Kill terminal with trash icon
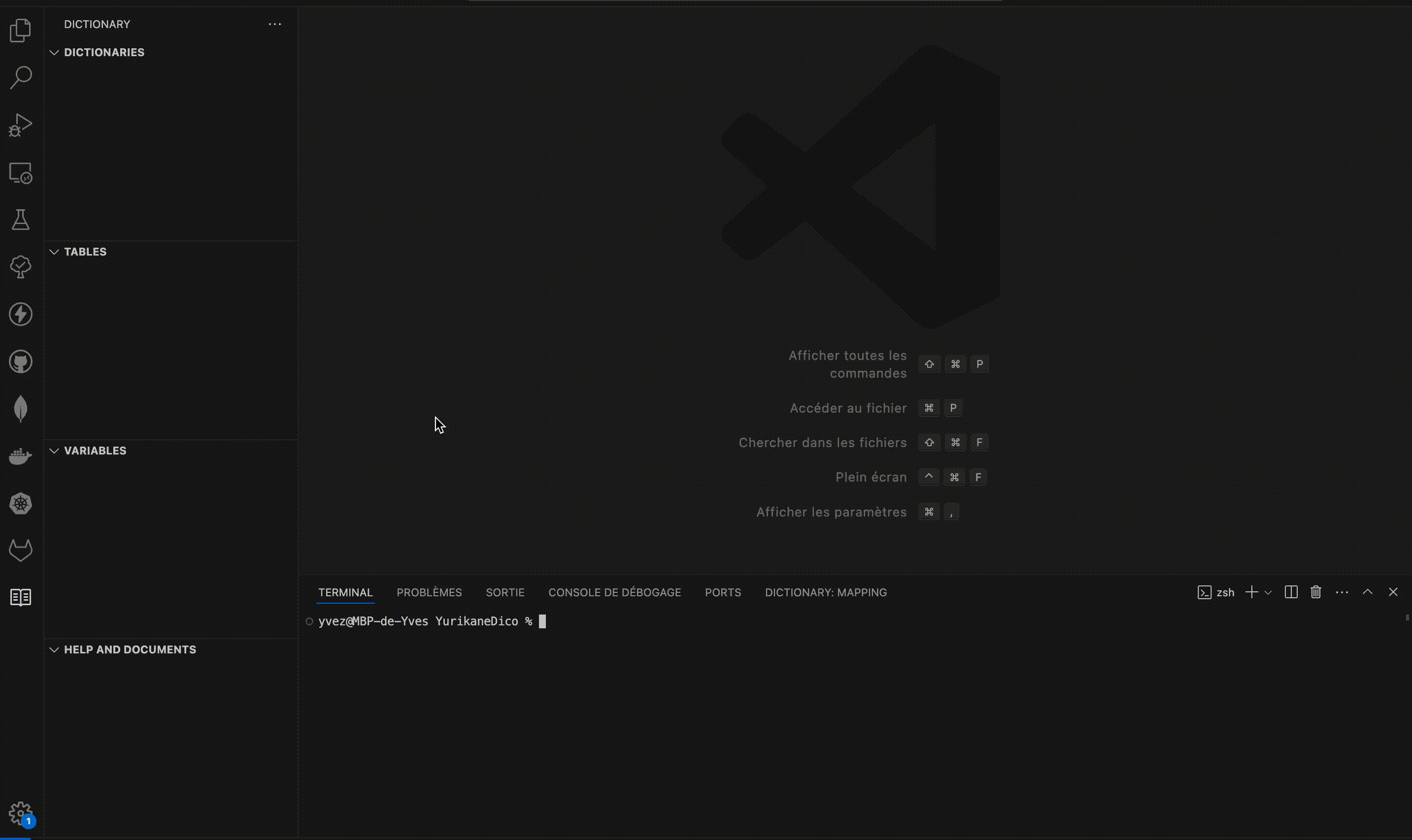This screenshot has width=1412, height=840. click(1316, 592)
